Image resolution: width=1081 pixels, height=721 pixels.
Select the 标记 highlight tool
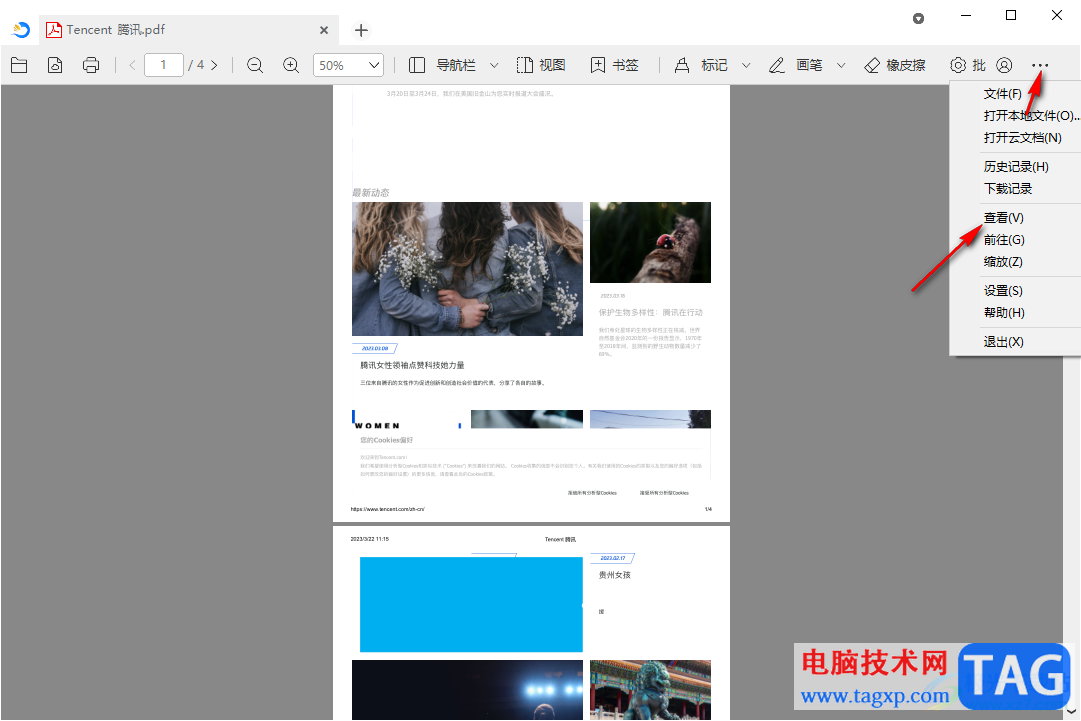700,65
